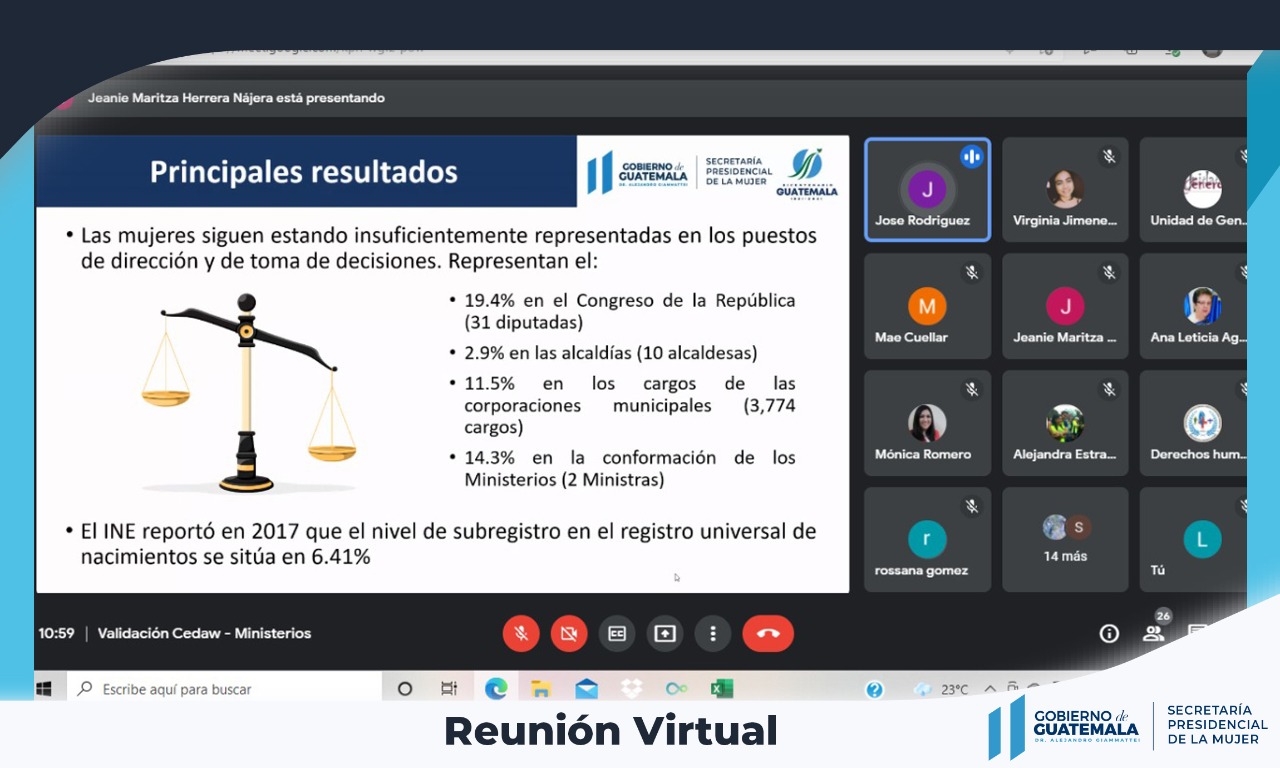Click Virginia Jimenez's participant tile
The height and width of the screenshot is (768, 1280).
coord(1065,190)
